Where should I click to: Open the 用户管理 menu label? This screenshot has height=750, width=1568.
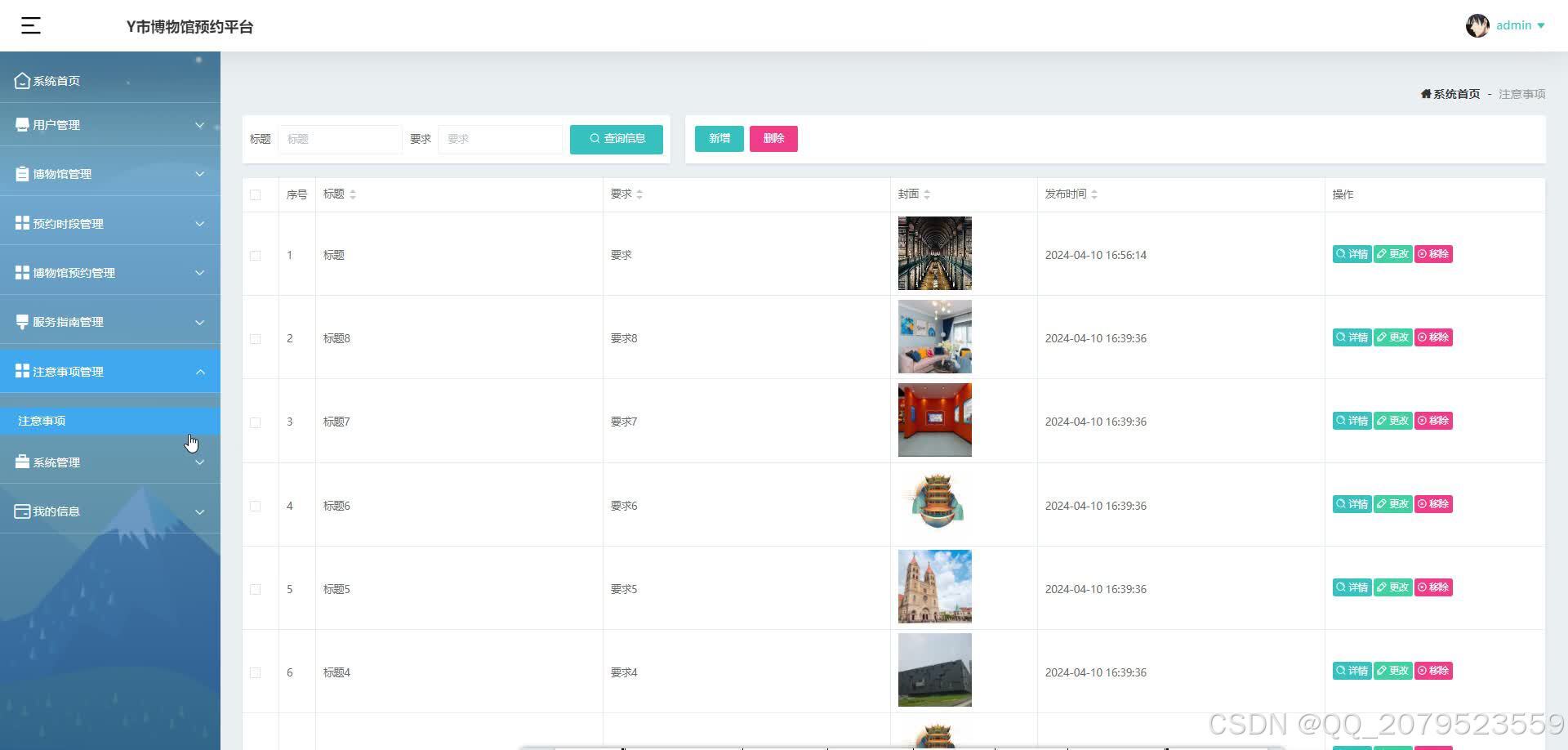tap(56, 125)
